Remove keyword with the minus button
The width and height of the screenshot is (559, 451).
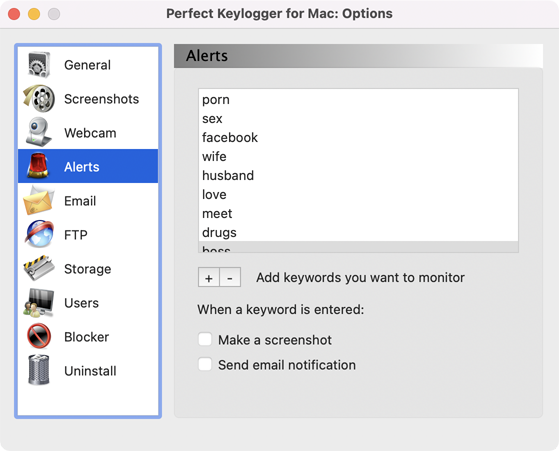tap(230, 277)
